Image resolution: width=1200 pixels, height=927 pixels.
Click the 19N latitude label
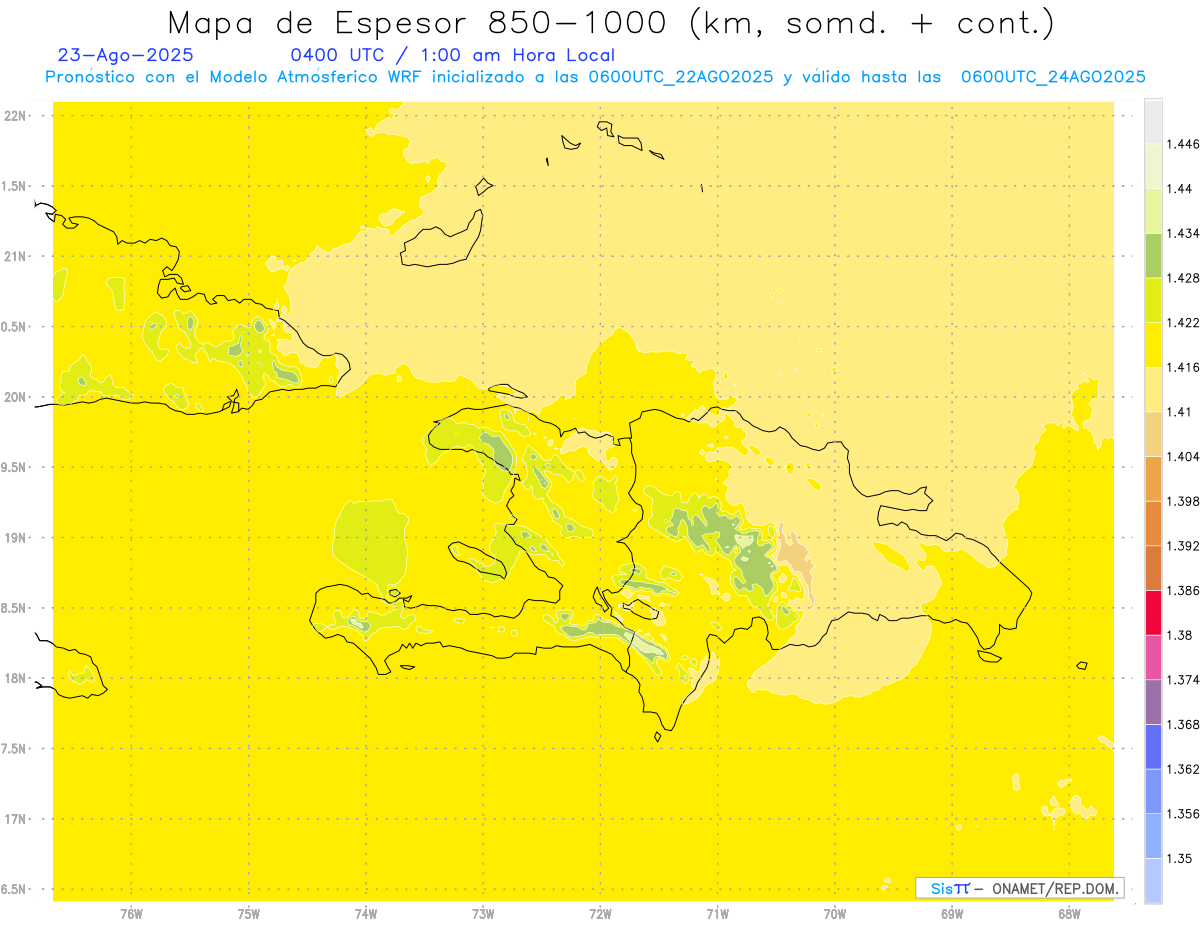(15, 538)
